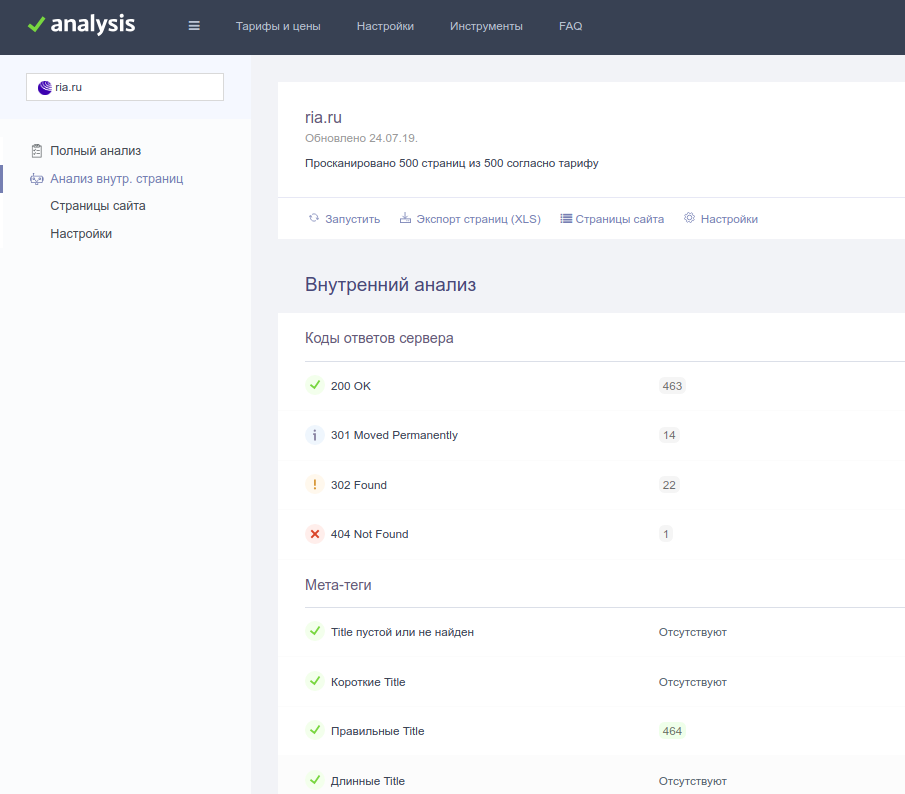Click warning icon for 302 Found

315,485
